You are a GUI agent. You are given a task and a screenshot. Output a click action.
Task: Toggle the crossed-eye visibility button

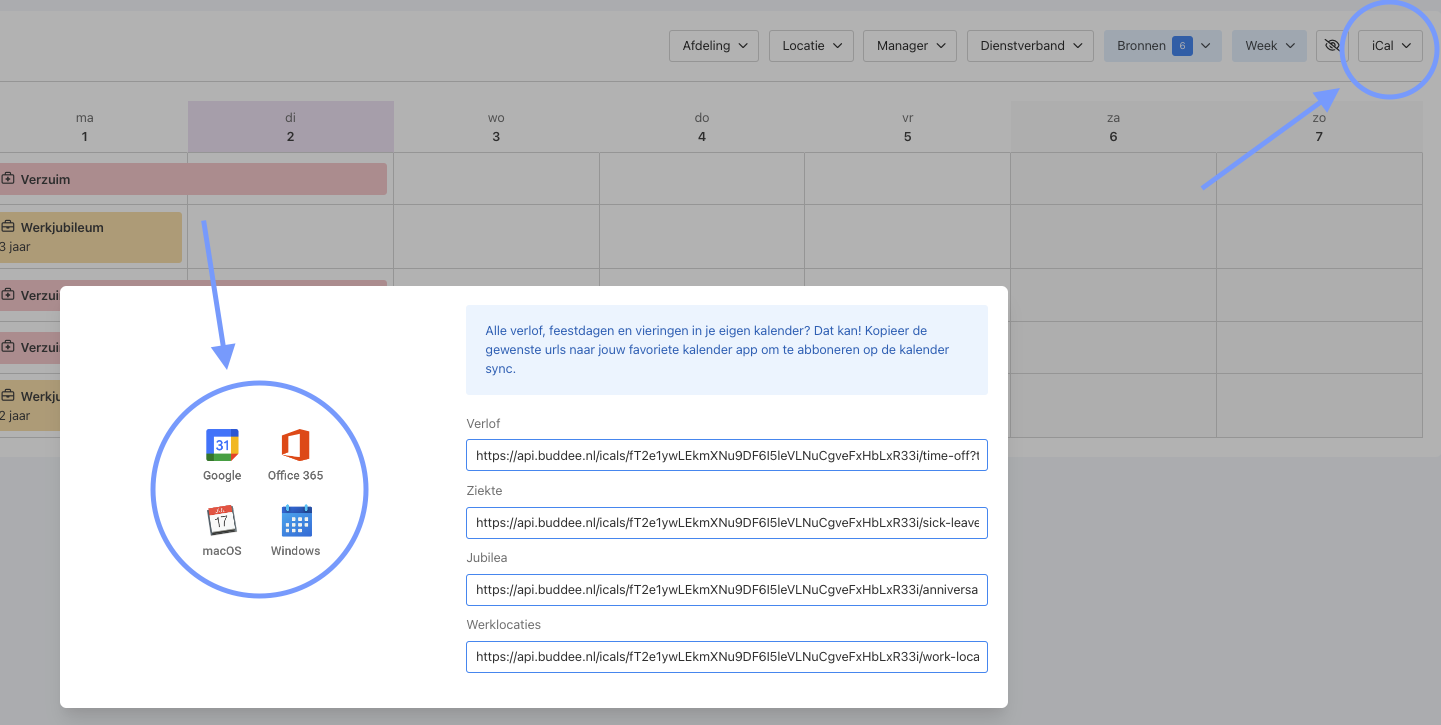click(1331, 46)
